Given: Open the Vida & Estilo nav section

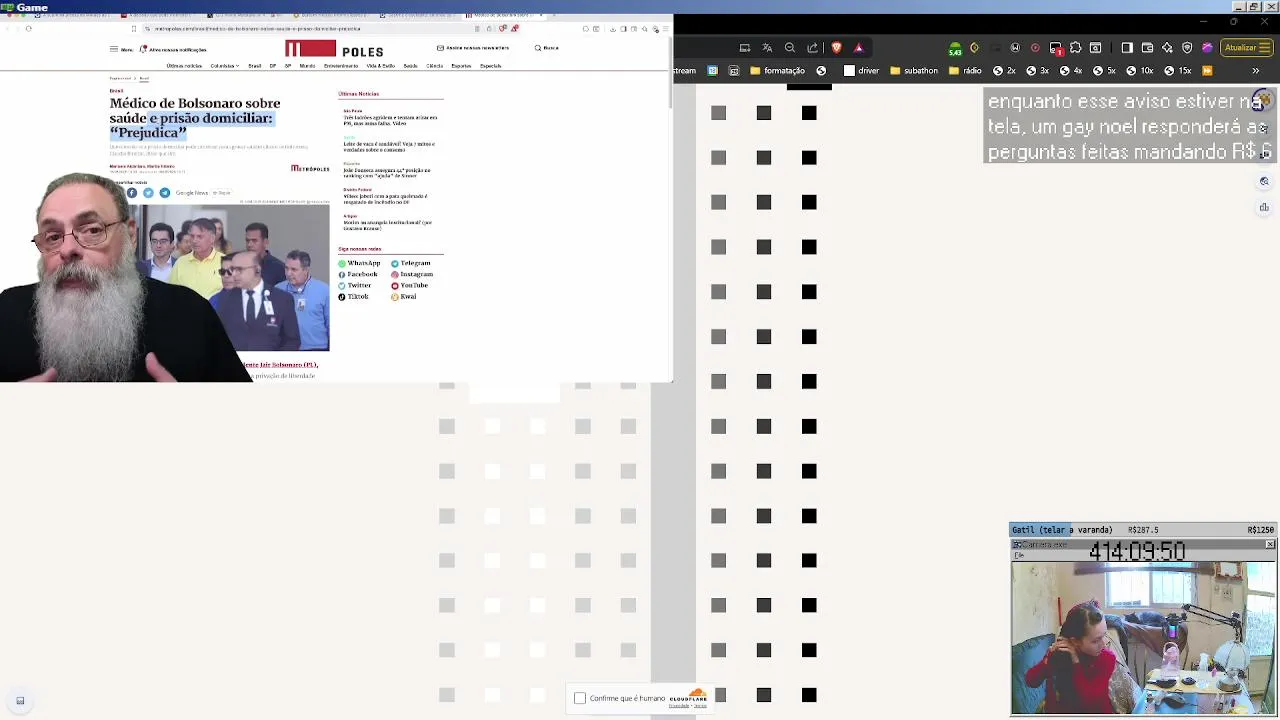Looking at the screenshot, I should [x=380, y=66].
